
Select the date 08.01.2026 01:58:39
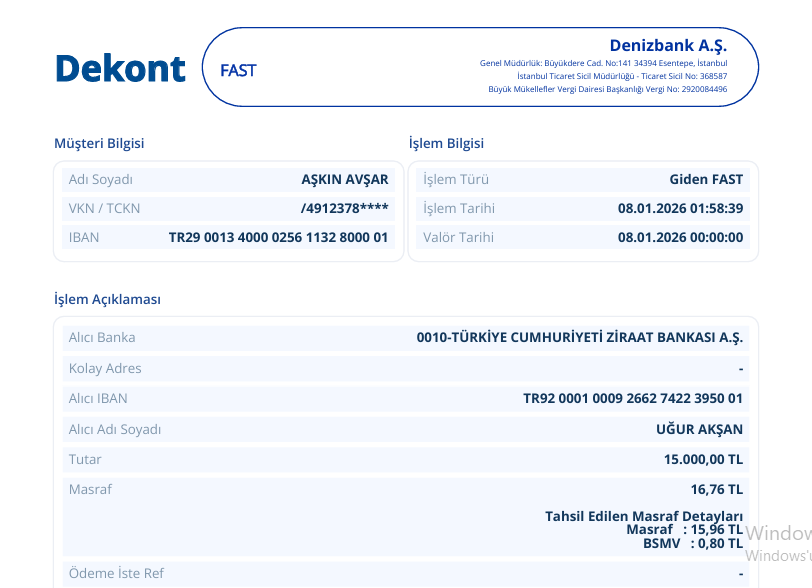click(680, 208)
